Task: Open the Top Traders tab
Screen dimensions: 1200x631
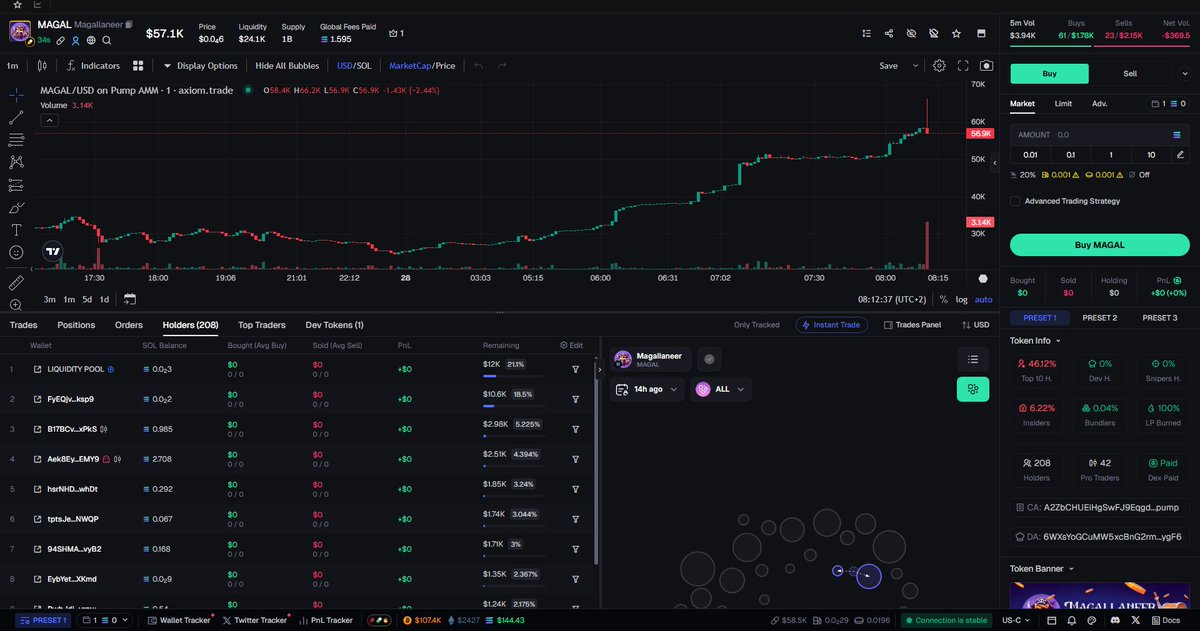Action: [x=262, y=325]
